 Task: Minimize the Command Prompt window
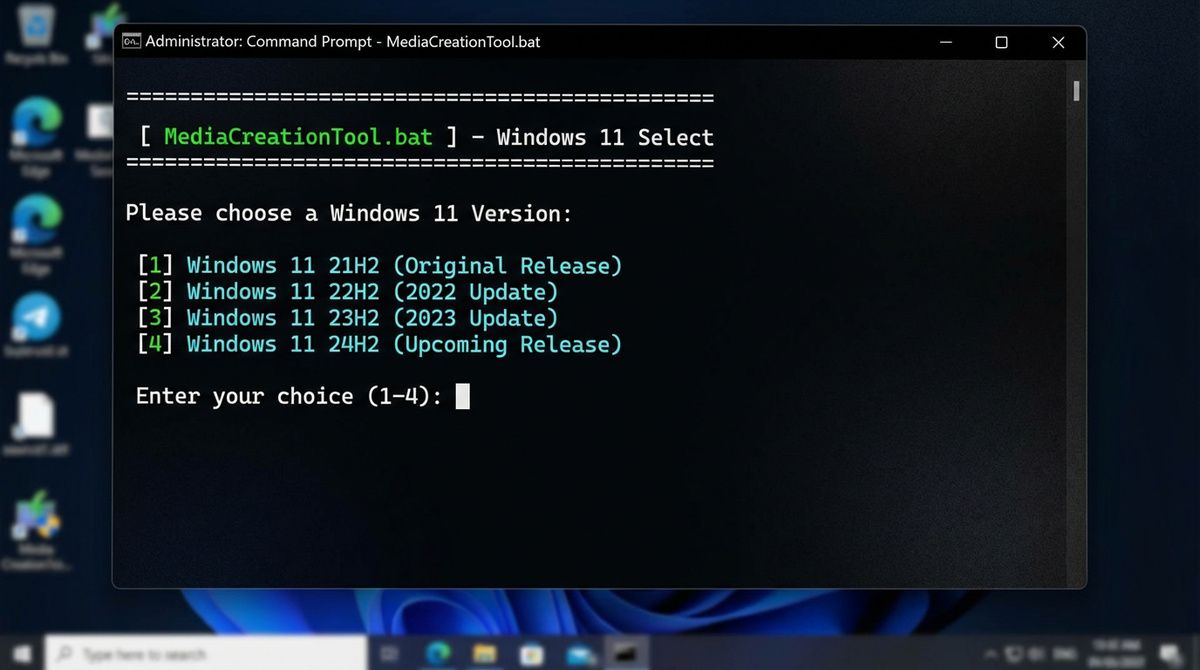946,42
